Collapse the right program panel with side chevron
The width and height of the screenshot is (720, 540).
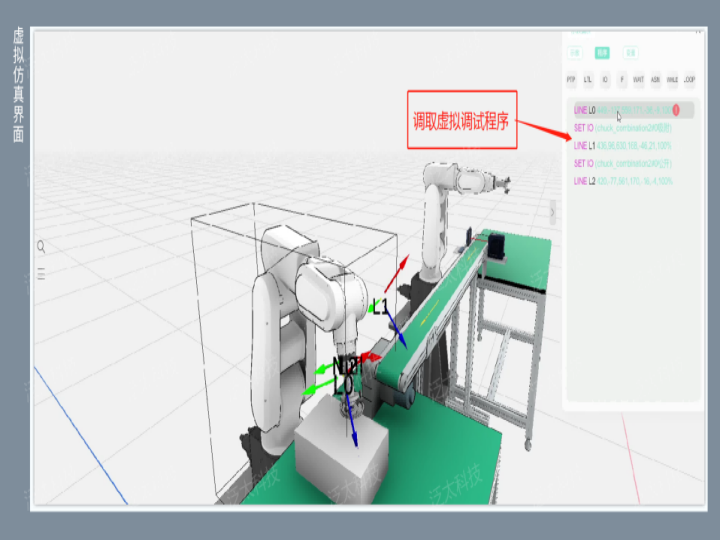pos(553,212)
